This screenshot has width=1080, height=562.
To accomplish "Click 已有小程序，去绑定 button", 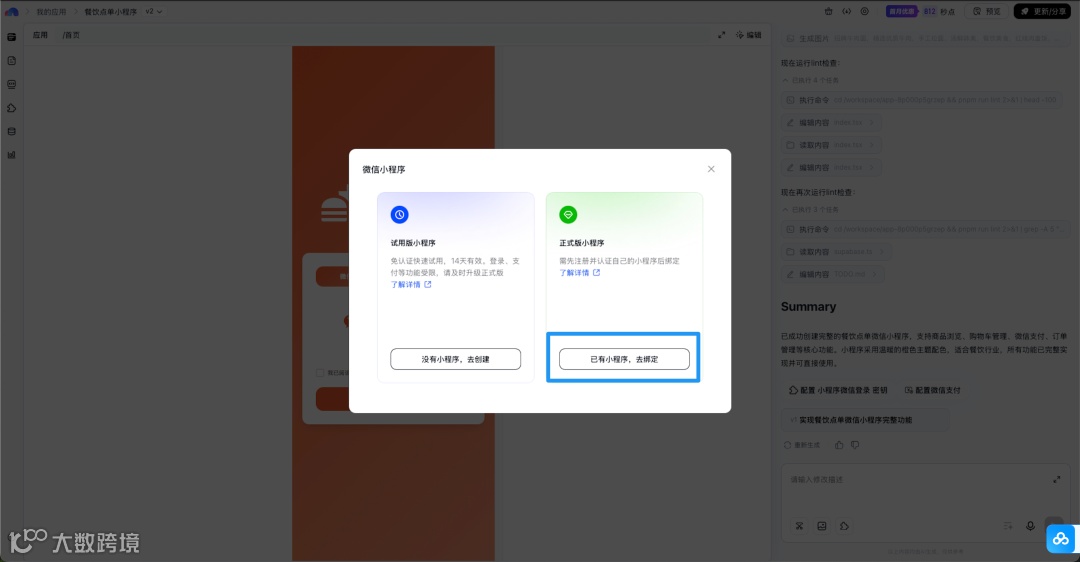I will click(624, 359).
